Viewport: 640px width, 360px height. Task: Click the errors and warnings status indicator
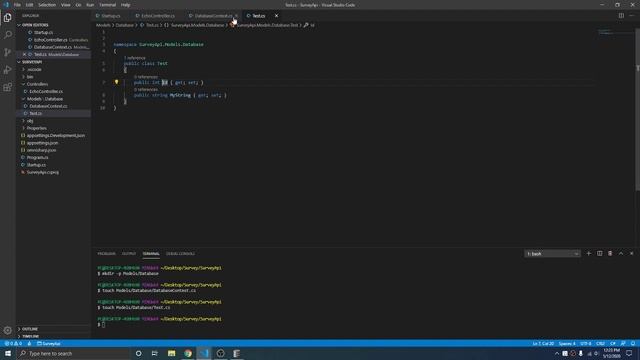[13, 344]
